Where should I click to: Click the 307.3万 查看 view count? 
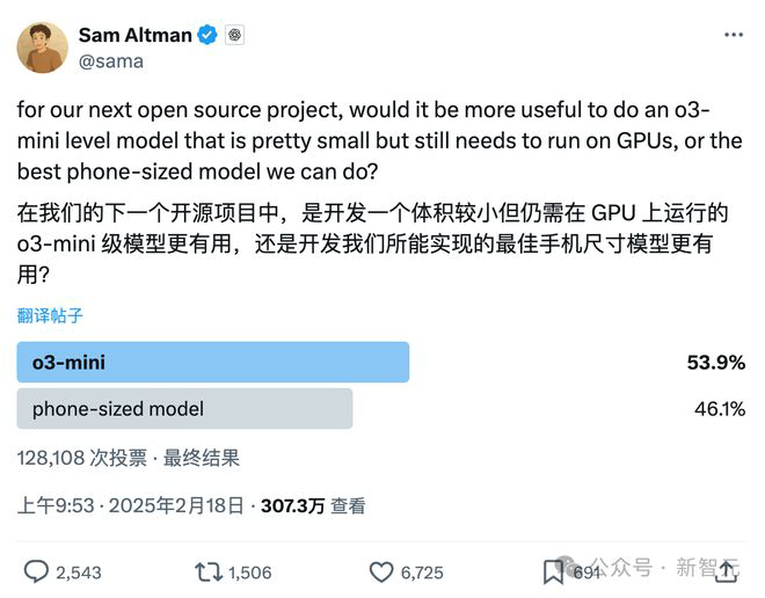point(313,506)
